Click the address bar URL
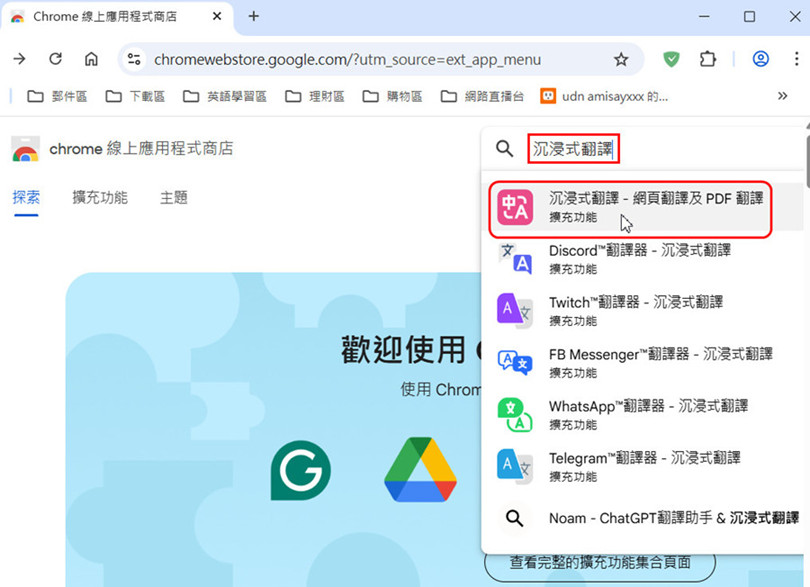The width and height of the screenshot is (810, 587). pyautogui.click(x=347, y=59)
